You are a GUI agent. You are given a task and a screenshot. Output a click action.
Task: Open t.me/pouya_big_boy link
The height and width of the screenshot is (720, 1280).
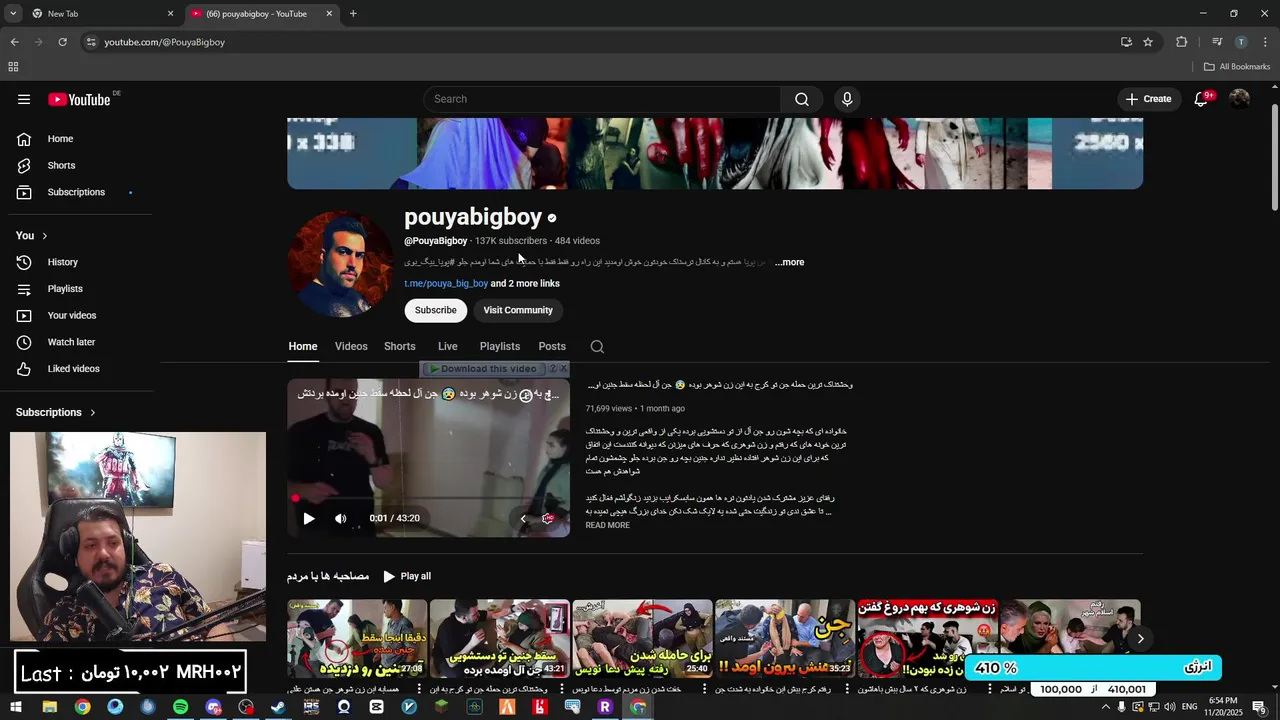coord(446,284)
